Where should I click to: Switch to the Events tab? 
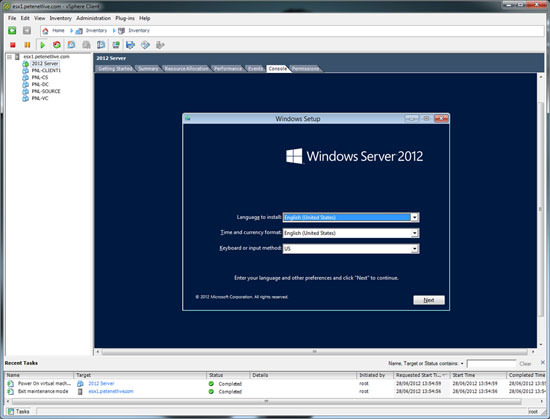[x=255, y=69]
